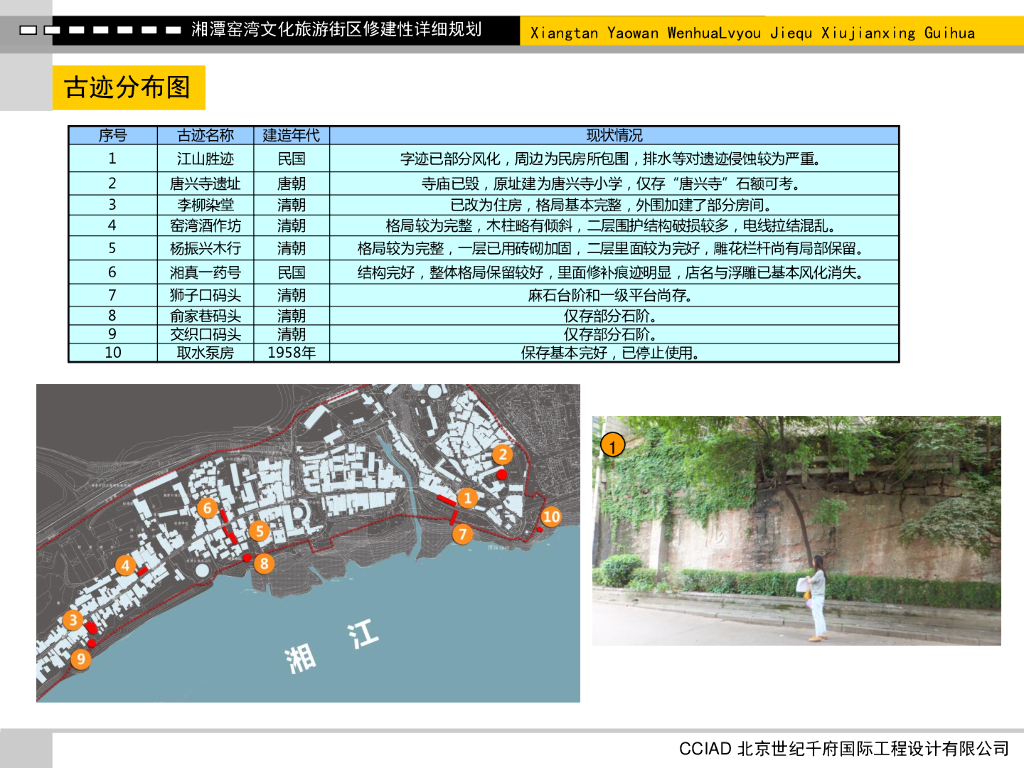
Task: Select the 建造年代 column header
Action: click(x=291, y=135)
